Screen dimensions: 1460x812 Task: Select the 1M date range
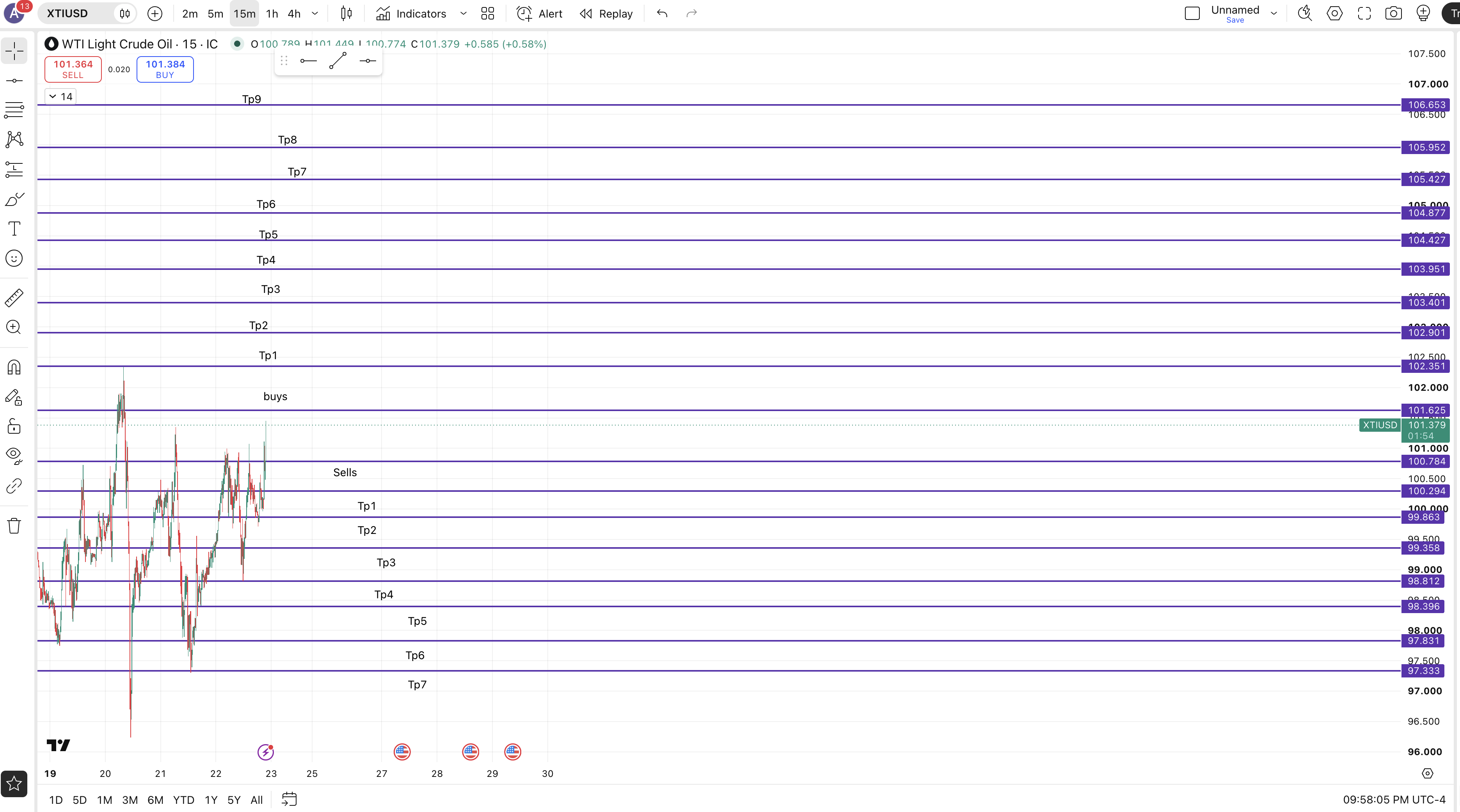[x=104, y=800]
